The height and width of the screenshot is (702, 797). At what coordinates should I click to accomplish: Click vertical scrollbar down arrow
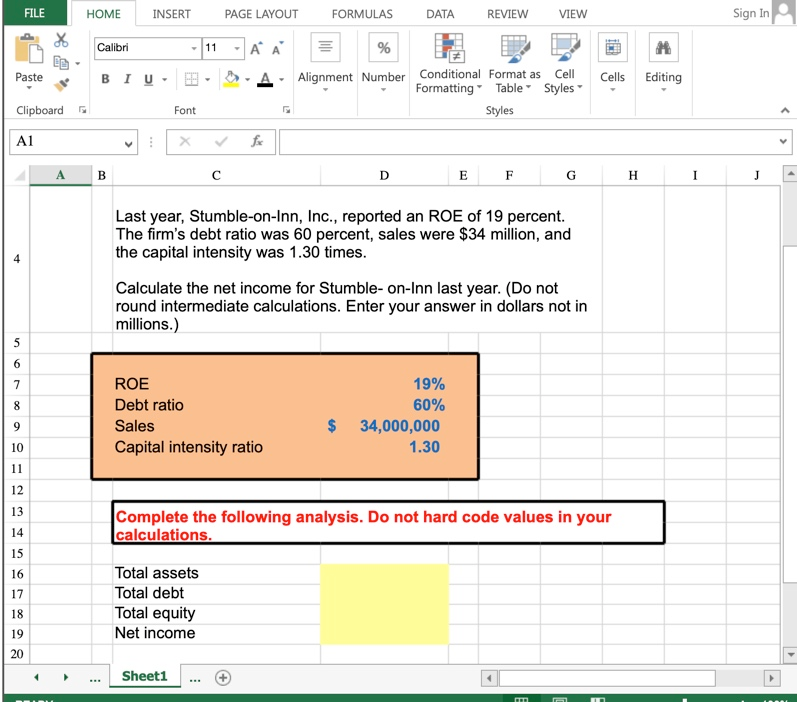click(789, 655)
